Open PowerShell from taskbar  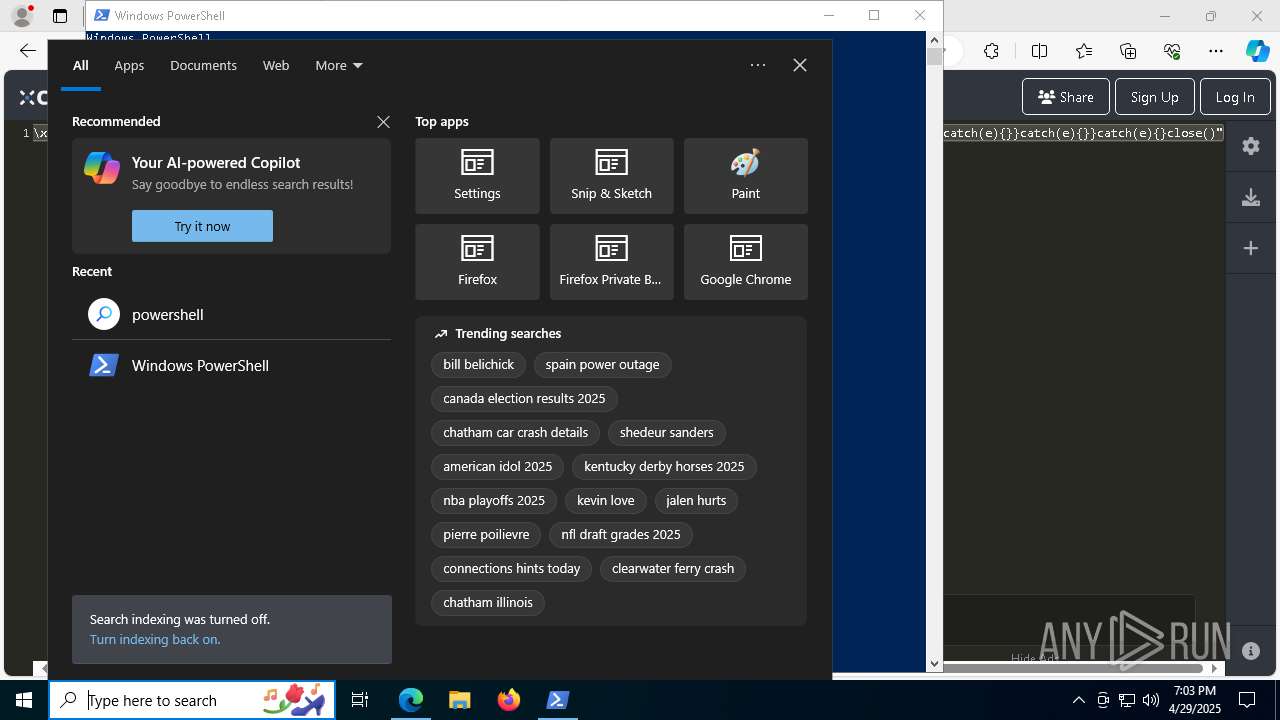point(558,700)
